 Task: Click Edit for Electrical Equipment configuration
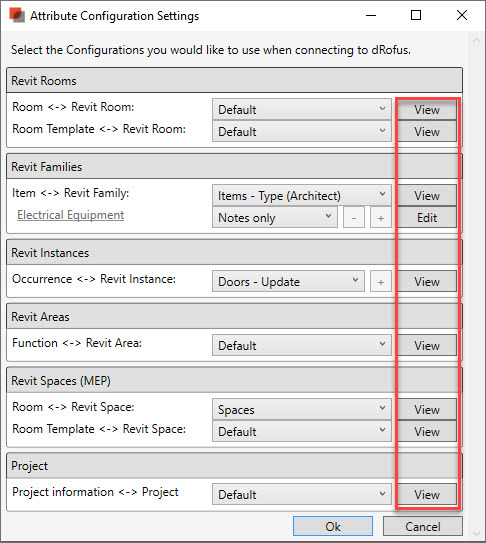[427, 218]
